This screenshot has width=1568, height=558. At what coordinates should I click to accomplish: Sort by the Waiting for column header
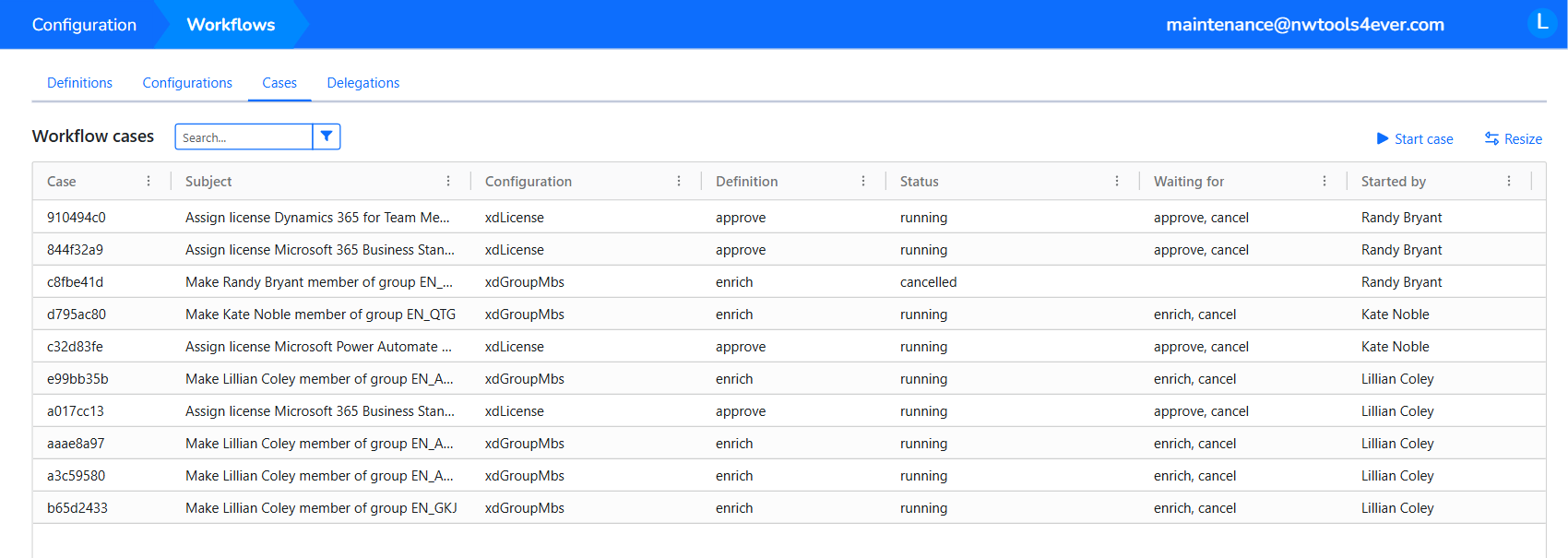(1189, 181)
